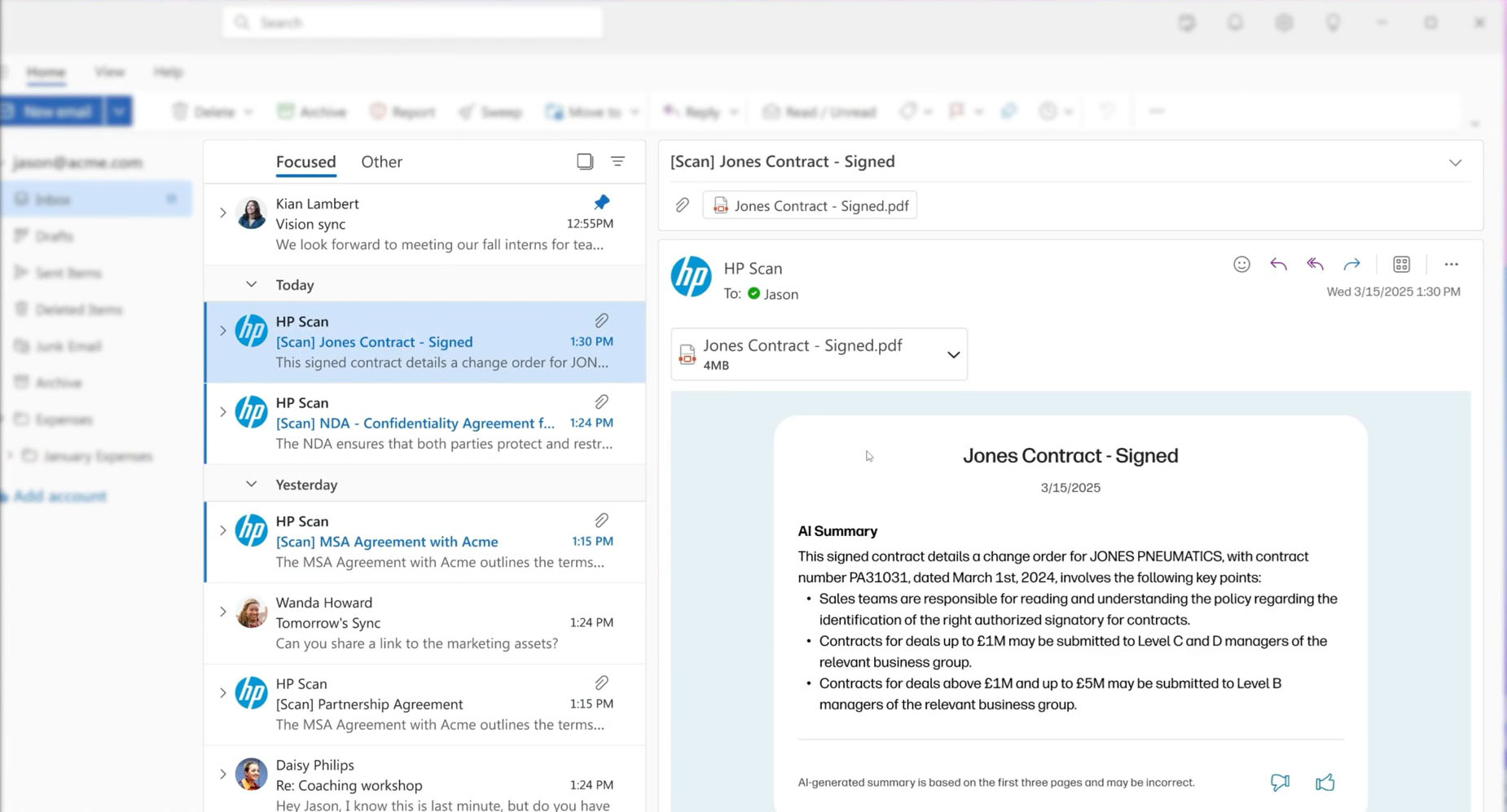Forward the Jones Contract email
Viewport: 1507px width, 812px height.
(x=1351, y=265)
